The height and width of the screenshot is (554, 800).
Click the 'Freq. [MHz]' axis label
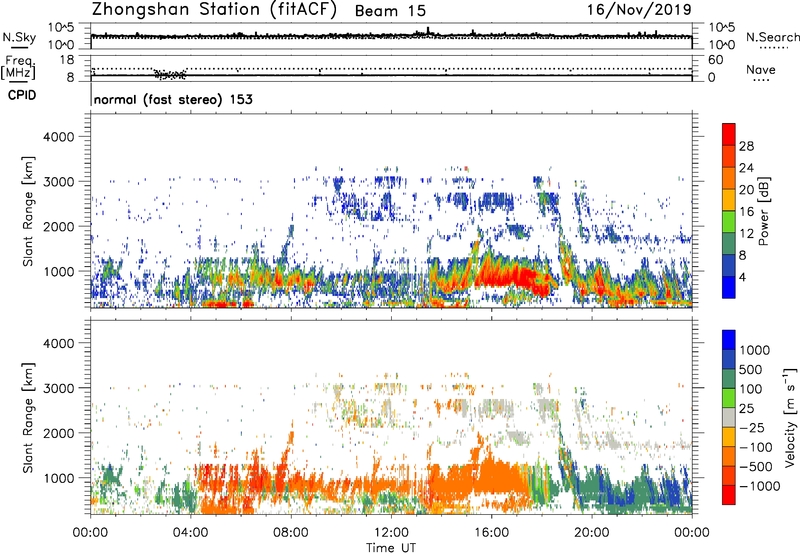(18, 67)
